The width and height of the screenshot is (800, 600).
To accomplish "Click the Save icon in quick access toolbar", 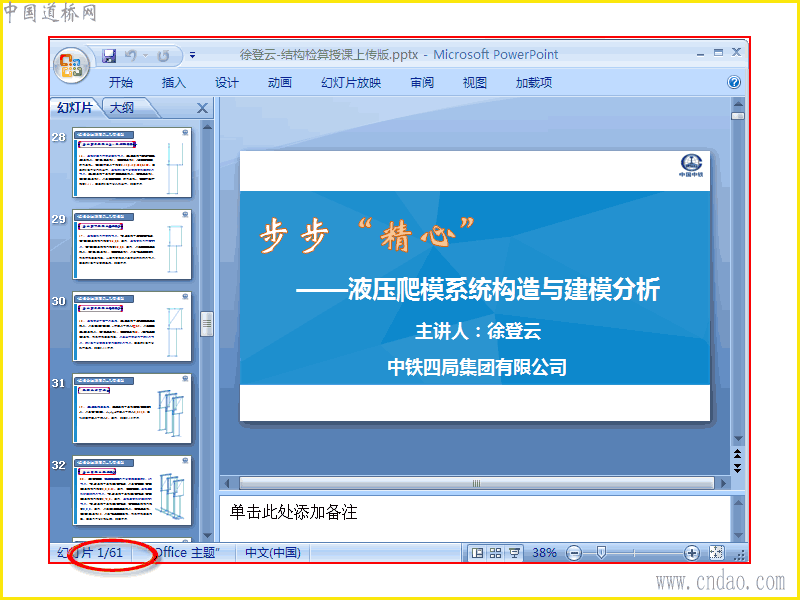I will 109,55.
